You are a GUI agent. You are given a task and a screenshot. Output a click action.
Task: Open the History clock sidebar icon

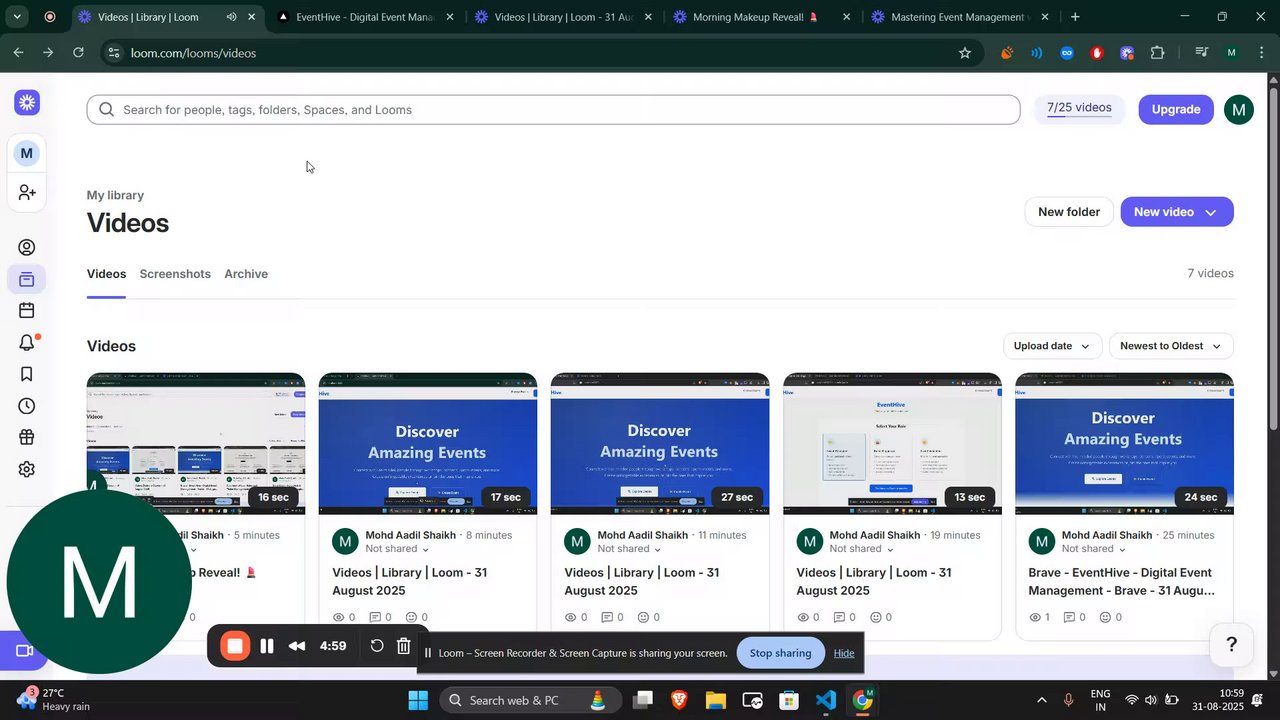point(27,406)
